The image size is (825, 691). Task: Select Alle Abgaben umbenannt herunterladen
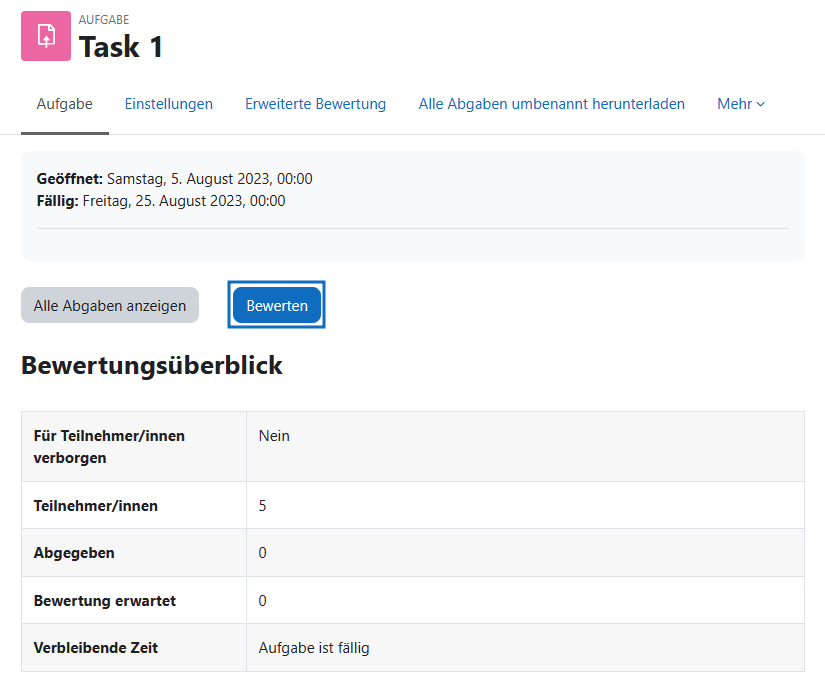551,104
